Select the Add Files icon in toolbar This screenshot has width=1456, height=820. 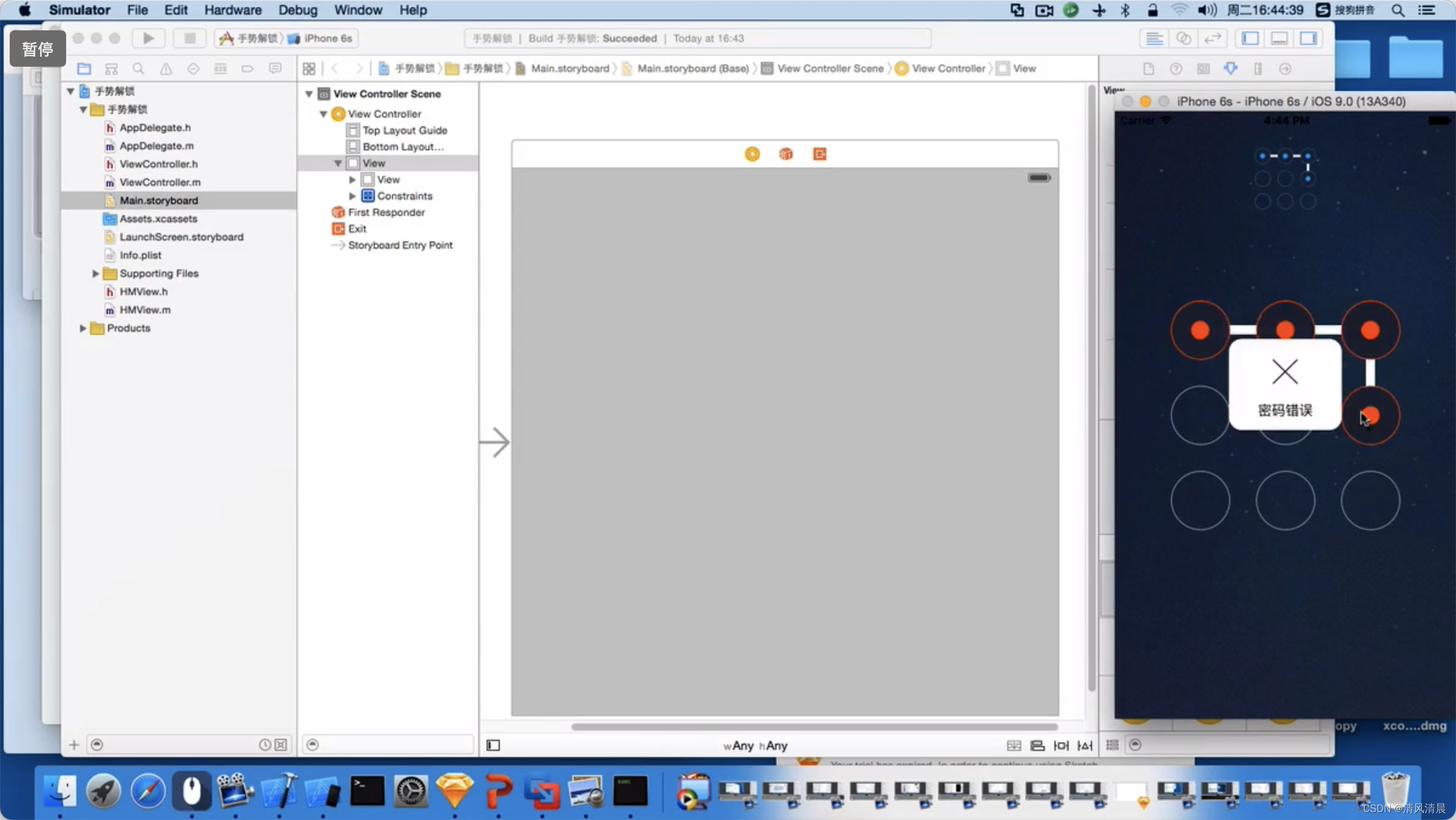[73, 743]
